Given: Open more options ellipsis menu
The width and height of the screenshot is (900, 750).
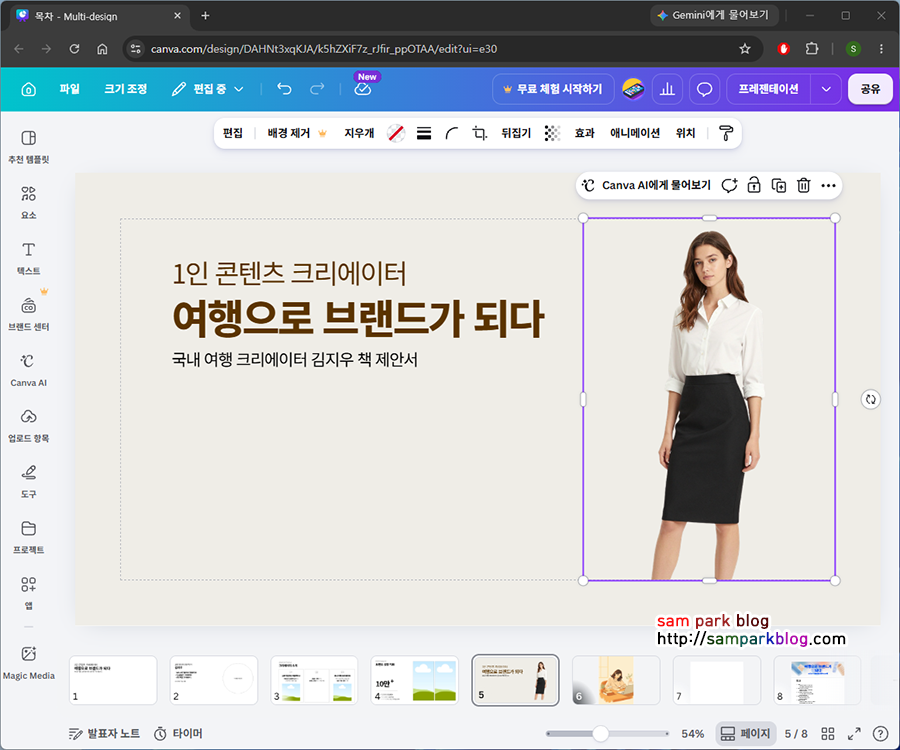Looking at the screenshot, I should (x=828, y=185).
